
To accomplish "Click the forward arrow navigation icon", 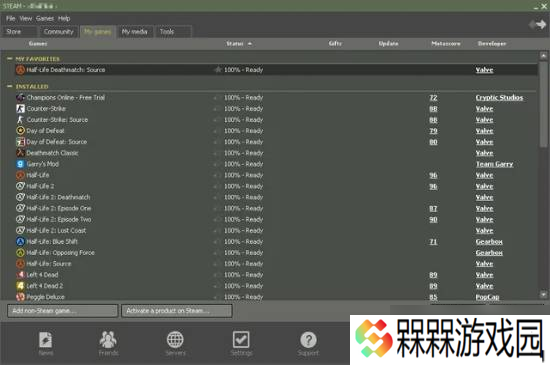I will (541, 24).
